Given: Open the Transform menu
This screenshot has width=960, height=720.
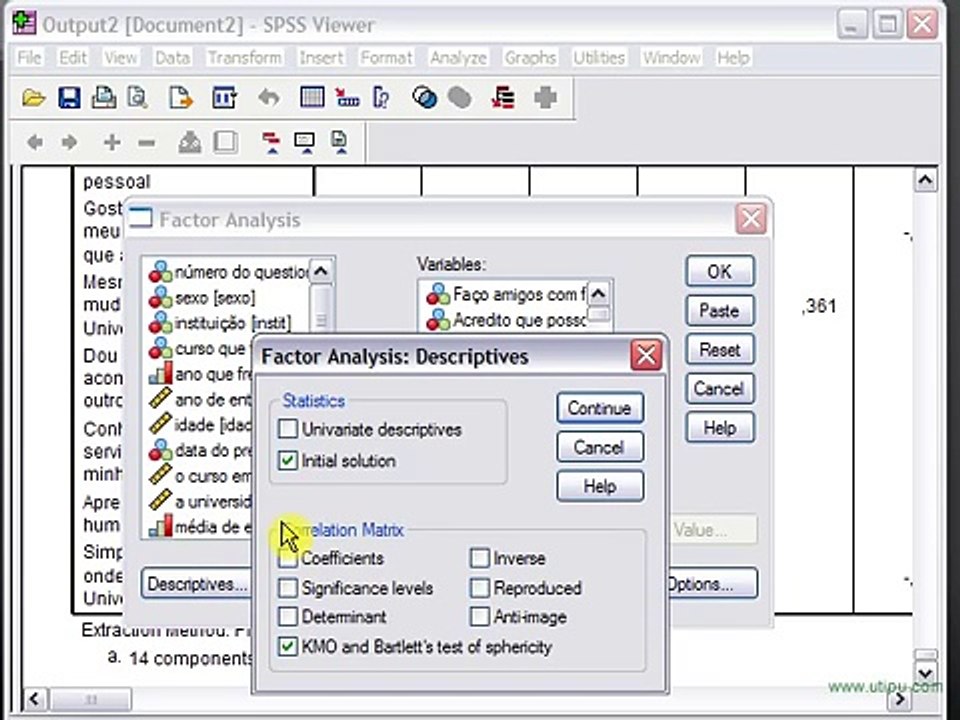Looking at the screenshot, I should point(245,58).
